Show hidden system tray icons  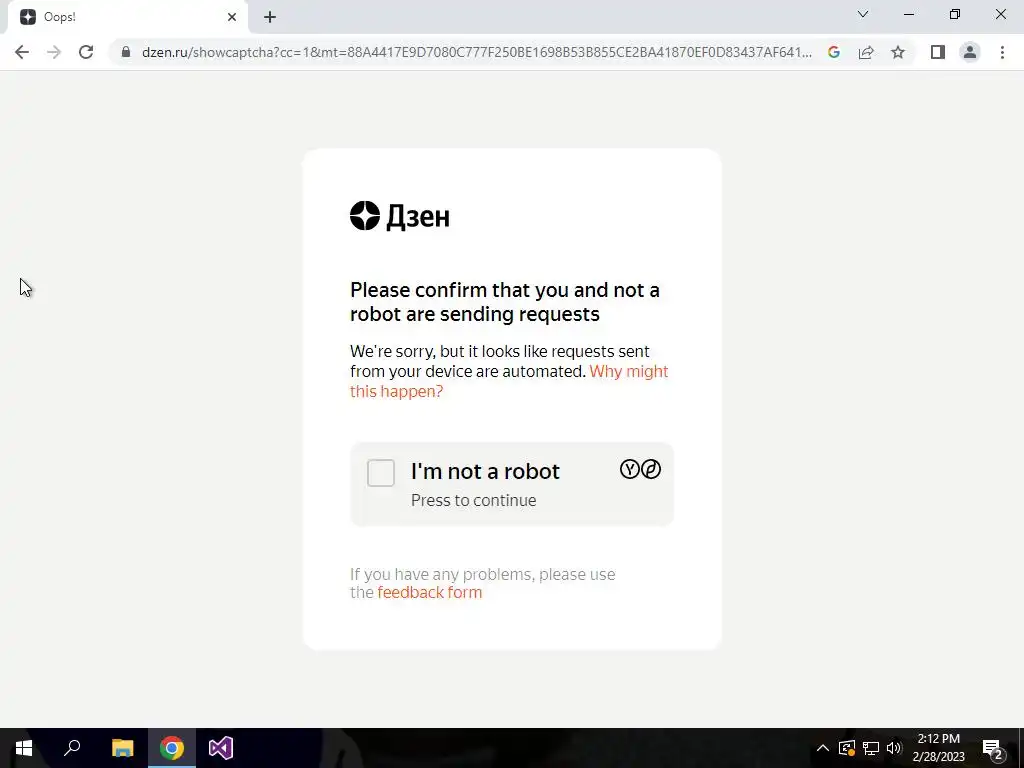coord(823,748)
